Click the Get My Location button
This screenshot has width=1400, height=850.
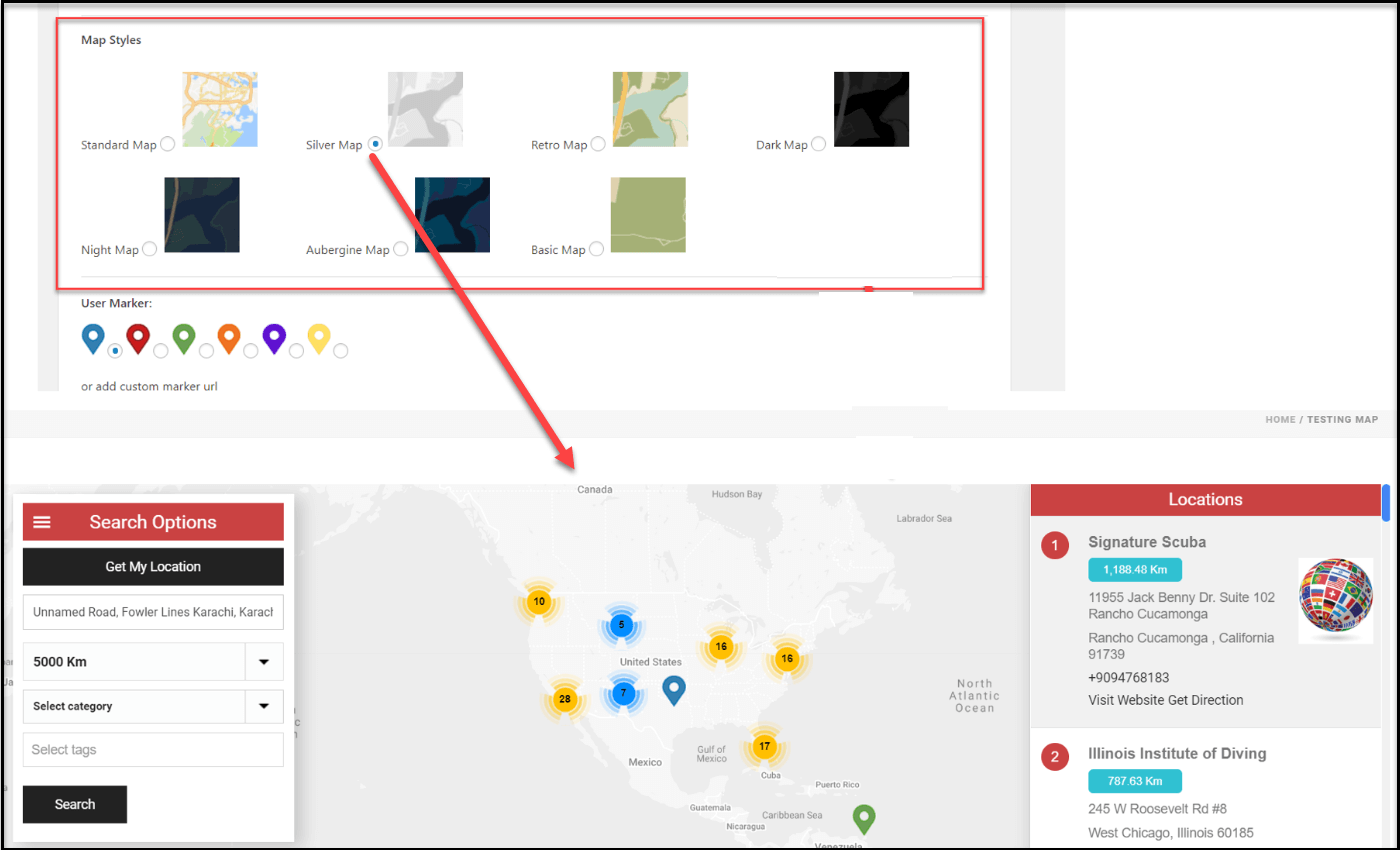(153, 566)
